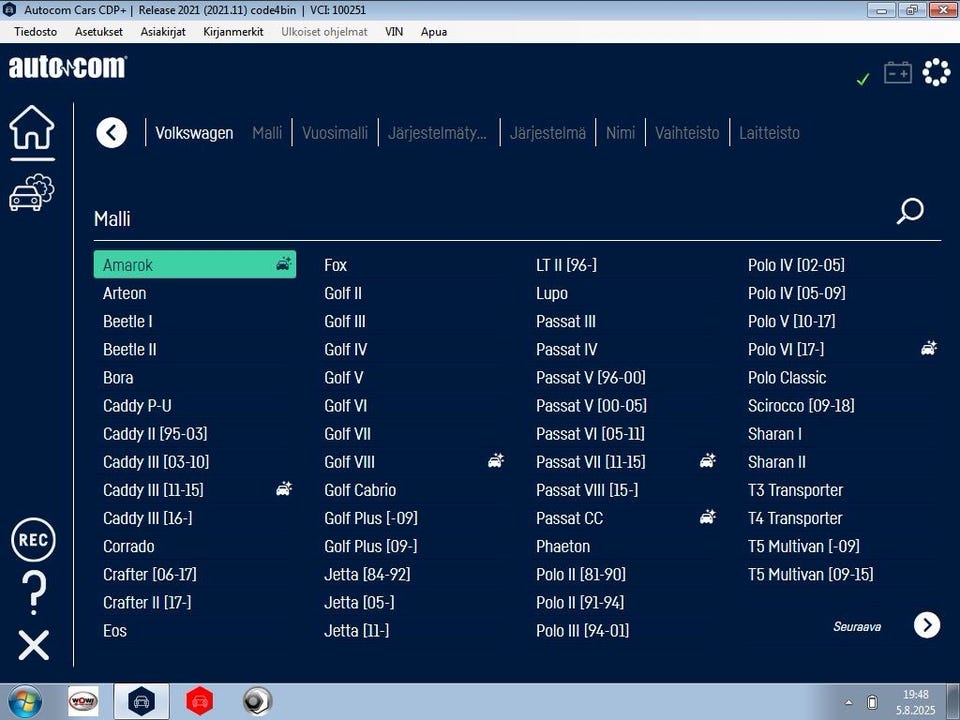Image resolution: width=960 pixels, height=720 pixels.
Task: Open help with the question mark icon
Action: coord(34,592)
